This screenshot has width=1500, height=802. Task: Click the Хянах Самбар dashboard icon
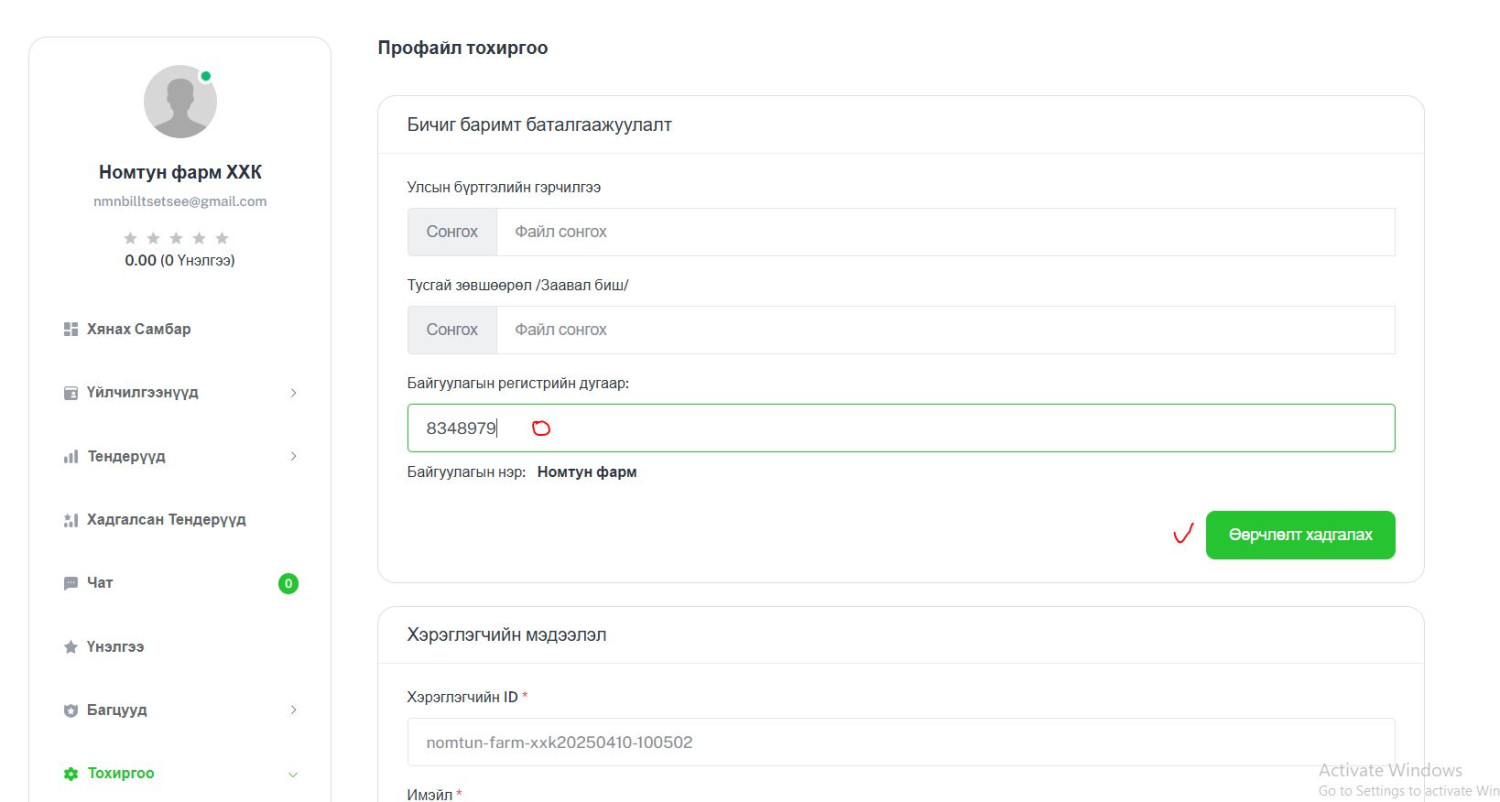pos(70,329)
